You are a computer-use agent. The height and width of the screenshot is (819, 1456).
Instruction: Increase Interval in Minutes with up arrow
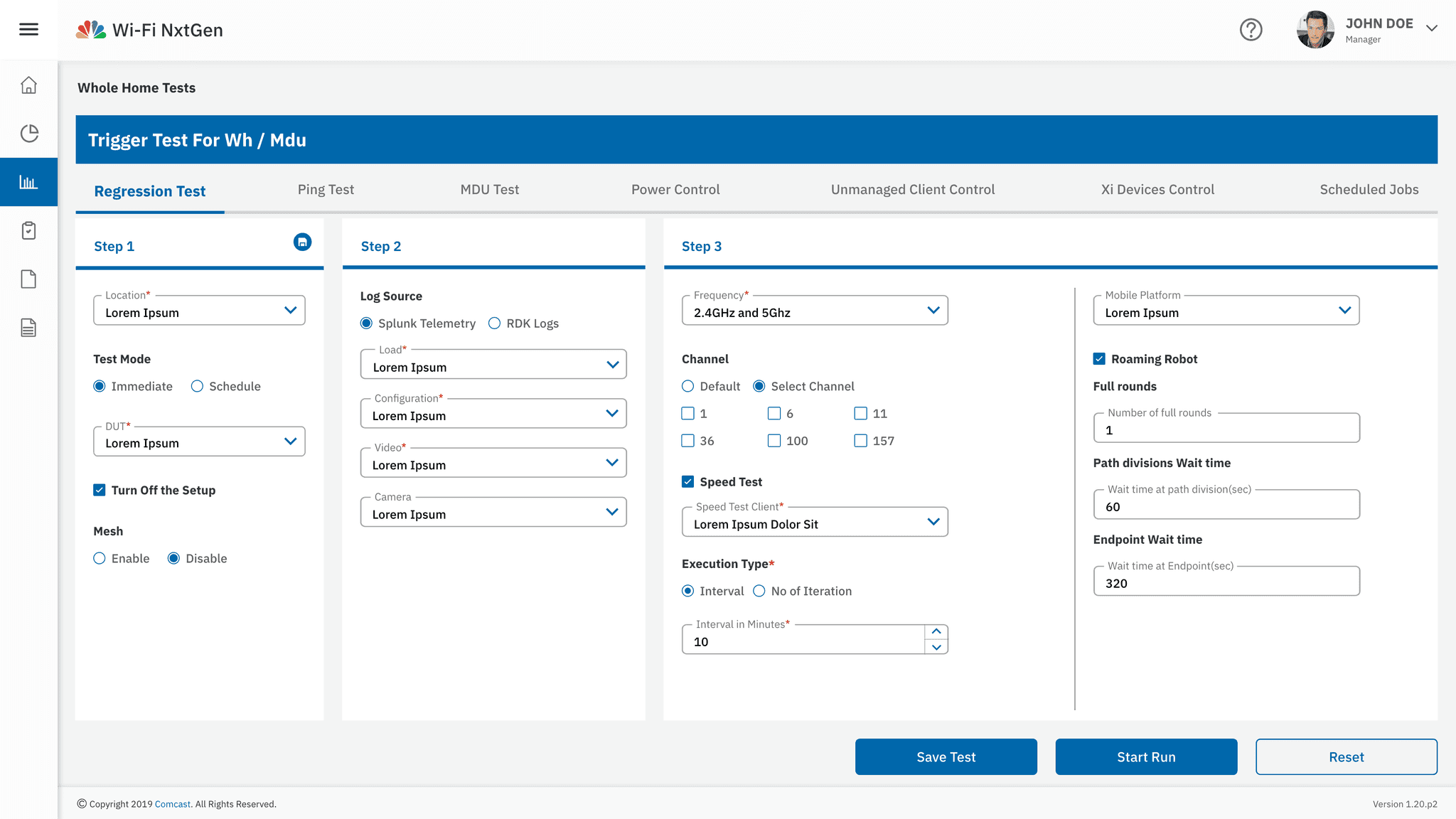coord(936,631)
